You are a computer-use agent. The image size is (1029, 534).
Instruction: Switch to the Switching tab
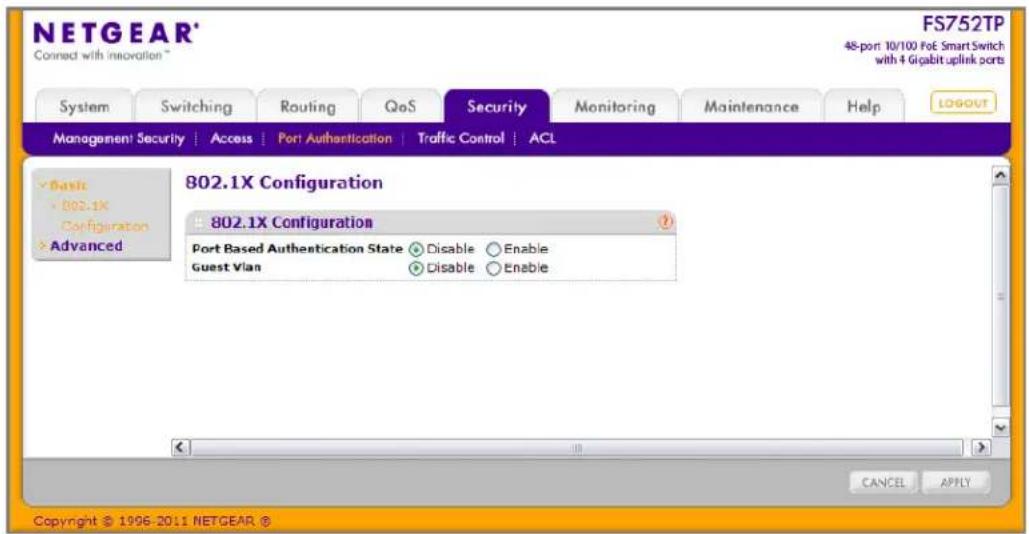point(196,107)
